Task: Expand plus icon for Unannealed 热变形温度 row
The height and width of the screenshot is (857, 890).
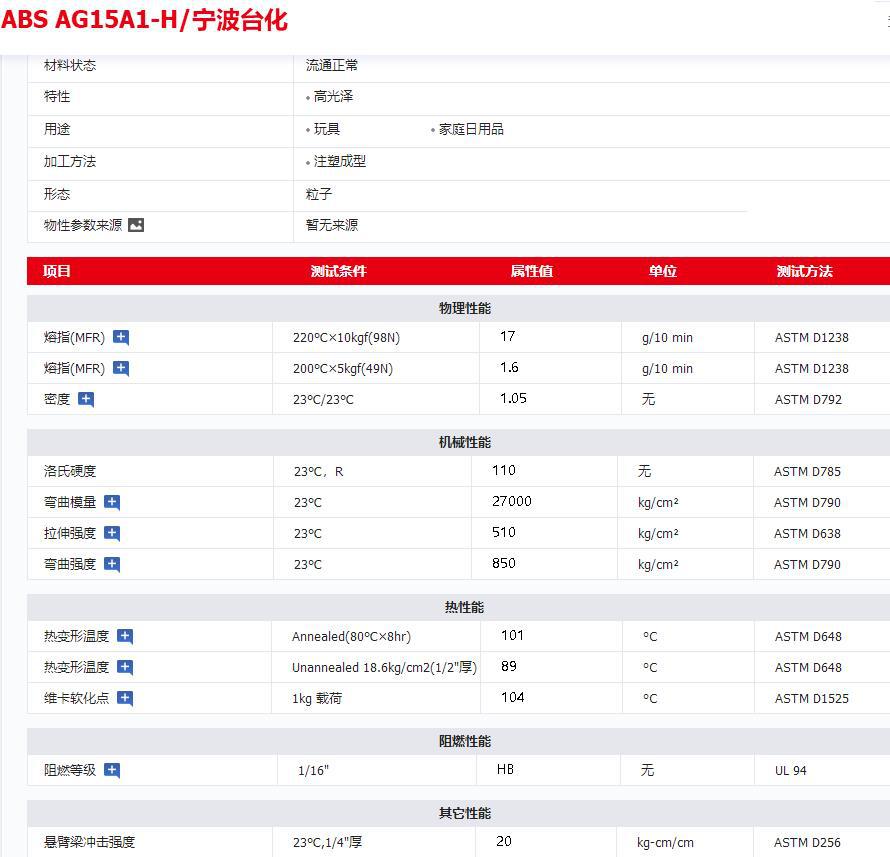Action: (x=125, y=667)
